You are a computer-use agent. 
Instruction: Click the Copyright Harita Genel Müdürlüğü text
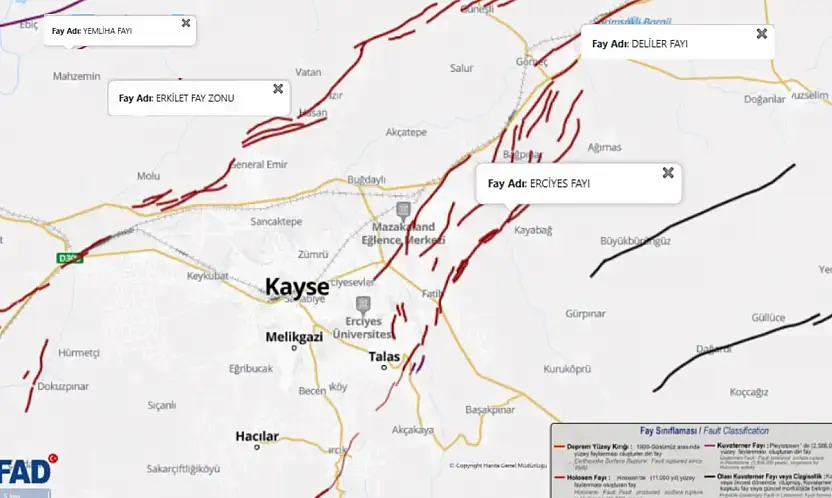[x=498, y=466]
